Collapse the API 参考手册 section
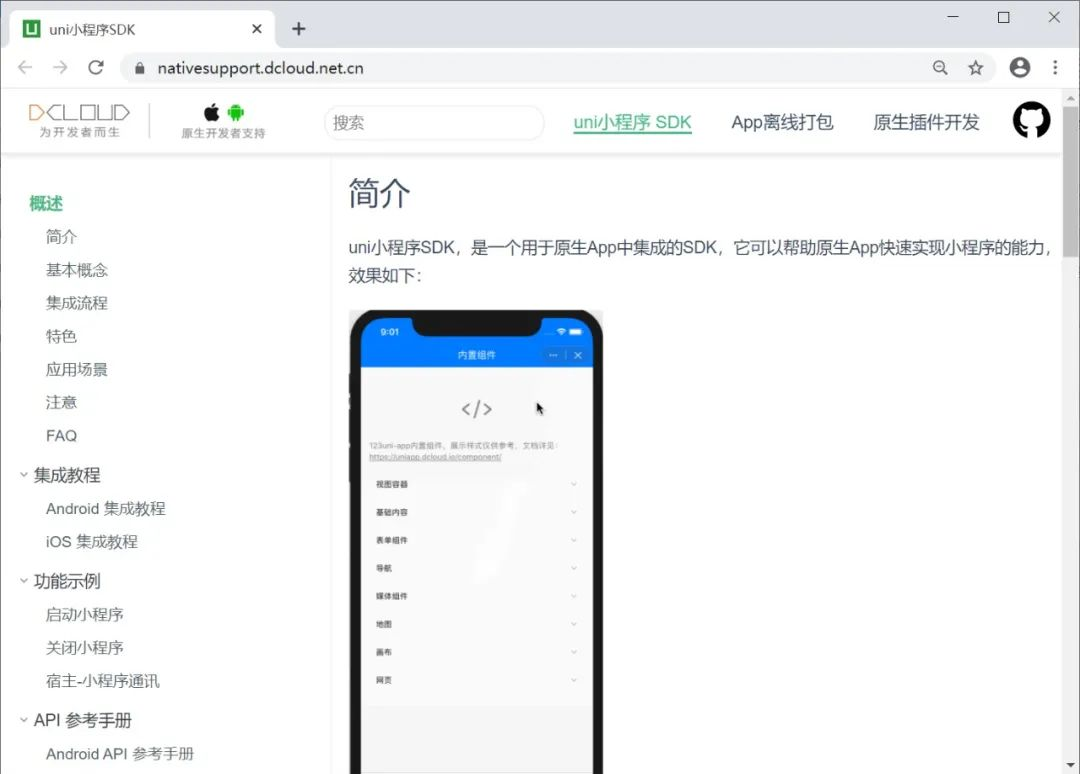 tap(23, 720)
